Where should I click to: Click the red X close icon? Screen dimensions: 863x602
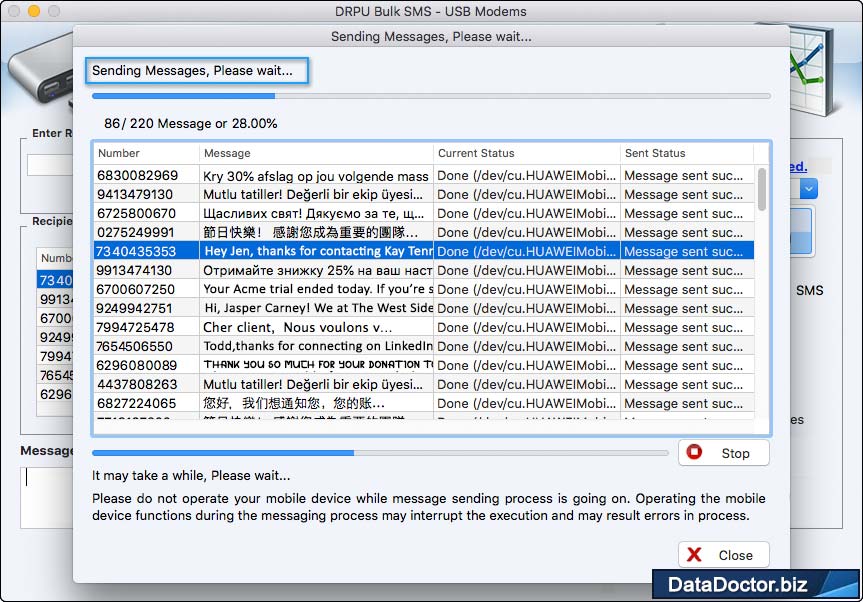pos(694,555)
